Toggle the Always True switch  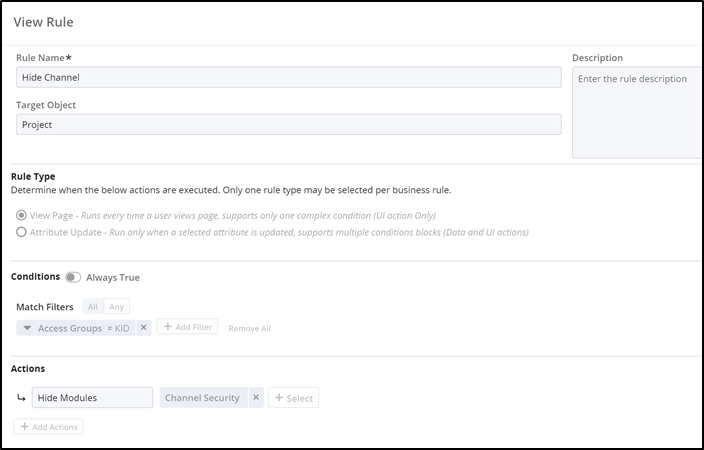pos(73,277)
